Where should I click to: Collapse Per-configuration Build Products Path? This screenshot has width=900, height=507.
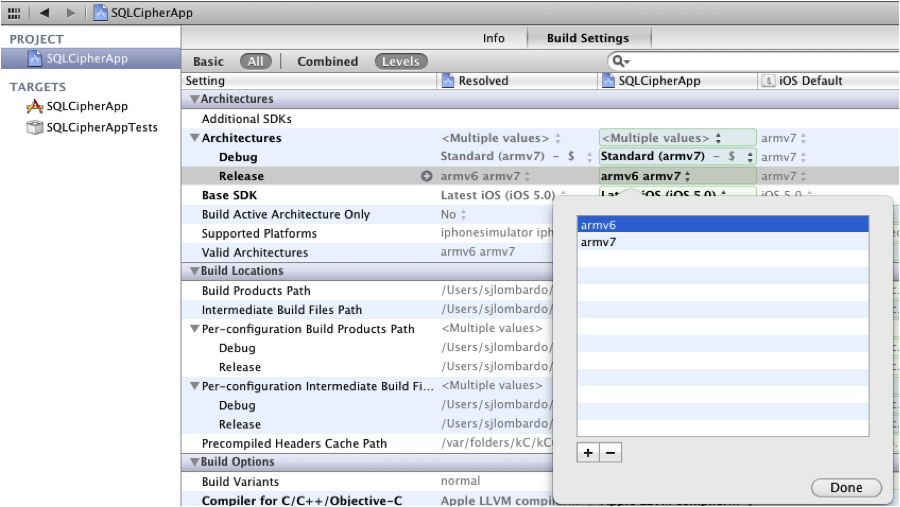pos(195,329)
